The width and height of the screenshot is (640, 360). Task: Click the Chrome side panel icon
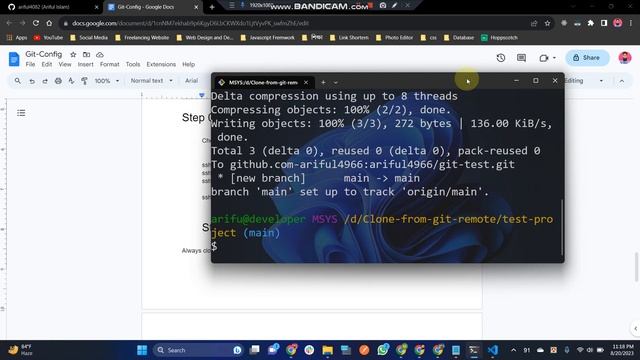click(604, 23)
